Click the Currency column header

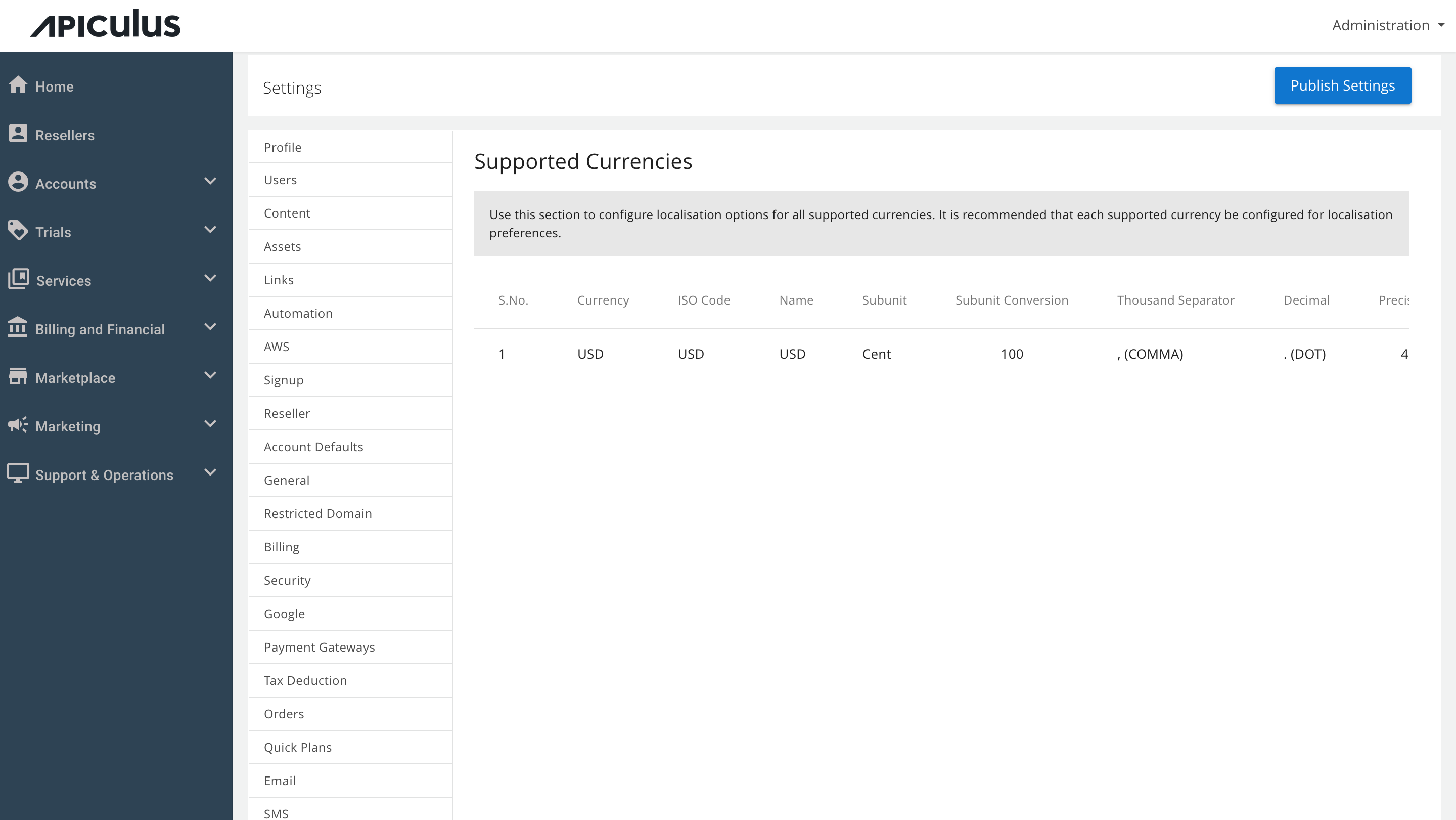pyautogui.click(x=603, y=300)
